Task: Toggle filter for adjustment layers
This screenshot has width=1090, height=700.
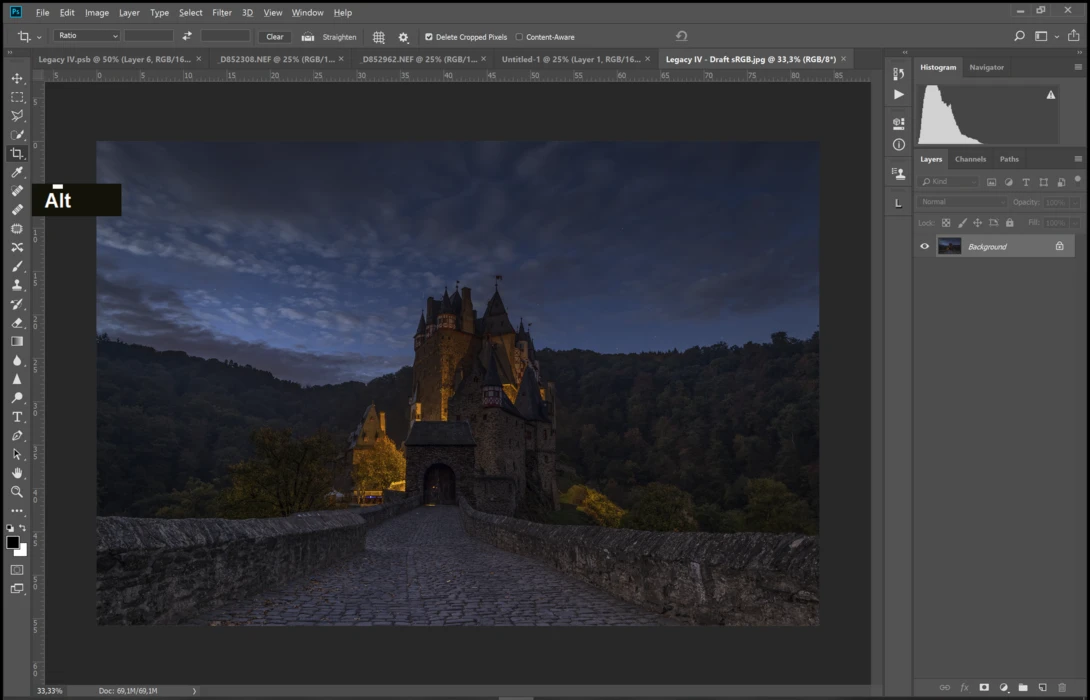Action: tap(1009, 182)
